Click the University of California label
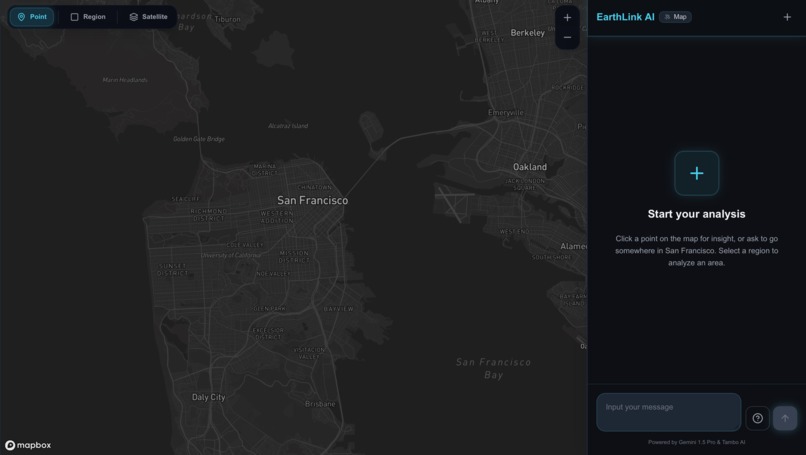806x455 pixels. tap(231, 256)
